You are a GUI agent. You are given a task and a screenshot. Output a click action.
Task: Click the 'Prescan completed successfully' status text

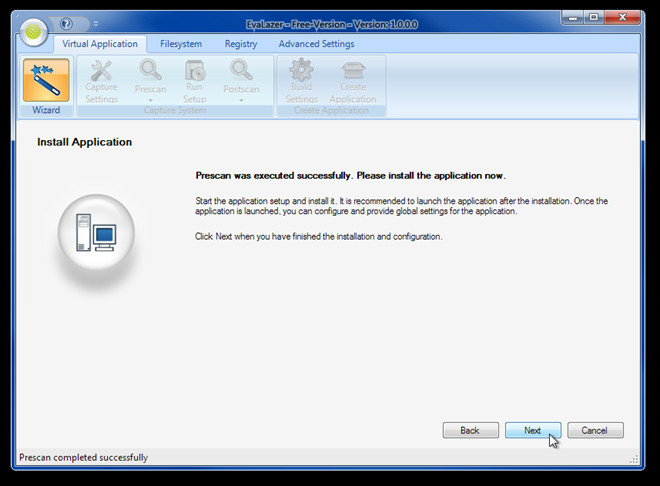[83, 457]
